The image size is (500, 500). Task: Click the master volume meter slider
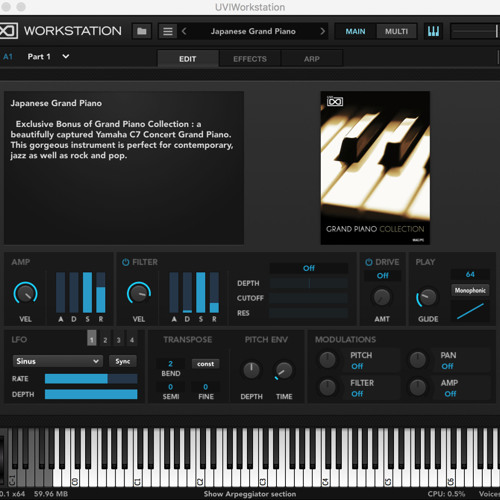click(475, 31)
